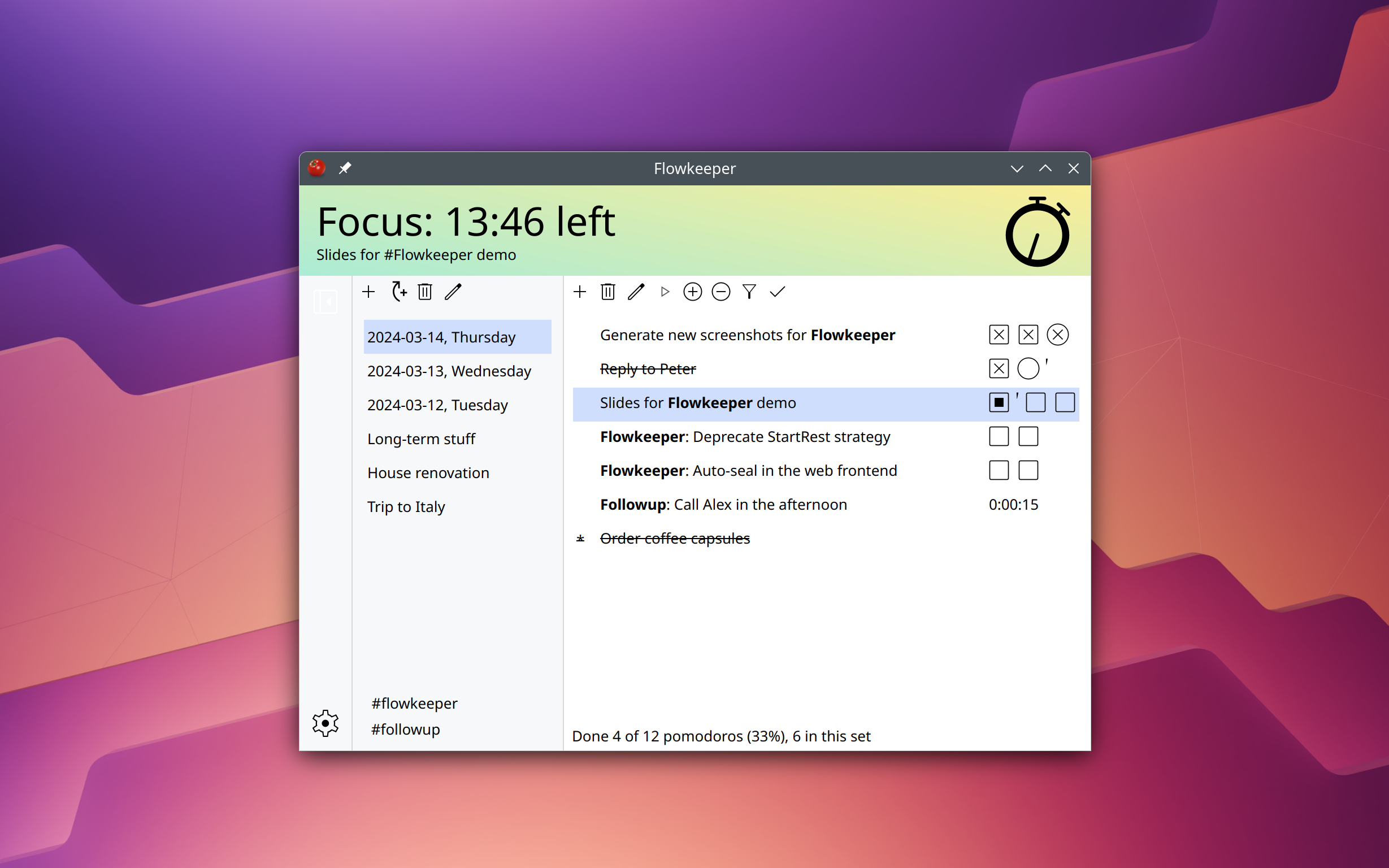
Task: Select the Reply to Peter work item
Action: pos(826,368)
